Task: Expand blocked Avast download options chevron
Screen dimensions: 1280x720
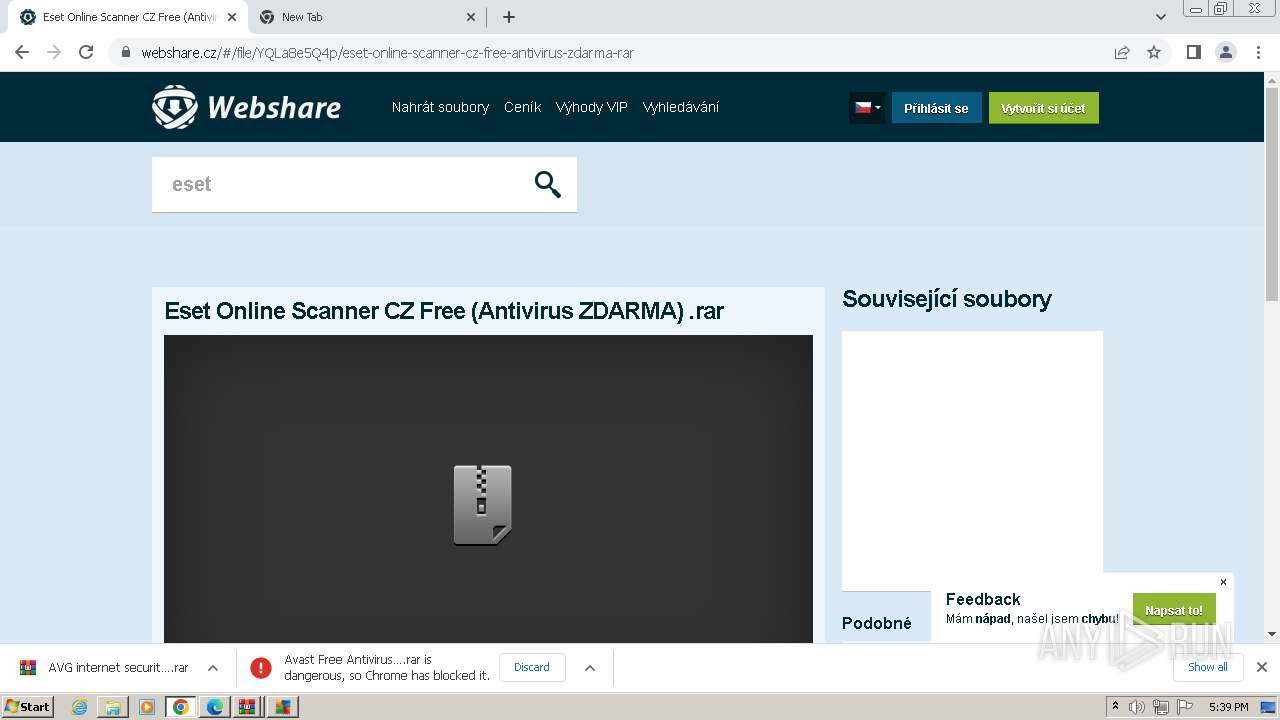Action: (x=590, y=668)
